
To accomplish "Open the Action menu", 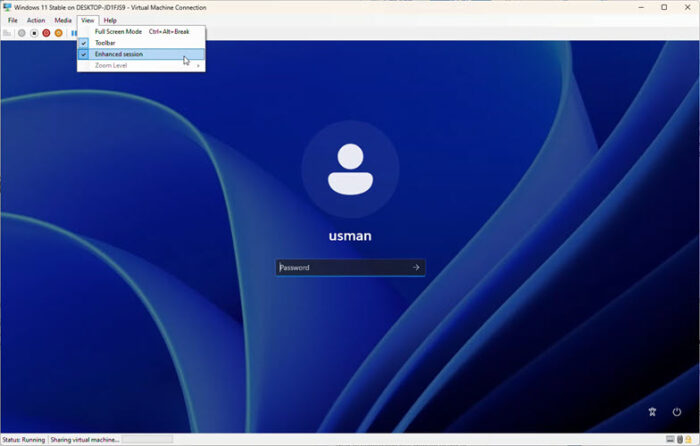I will 36,20.
